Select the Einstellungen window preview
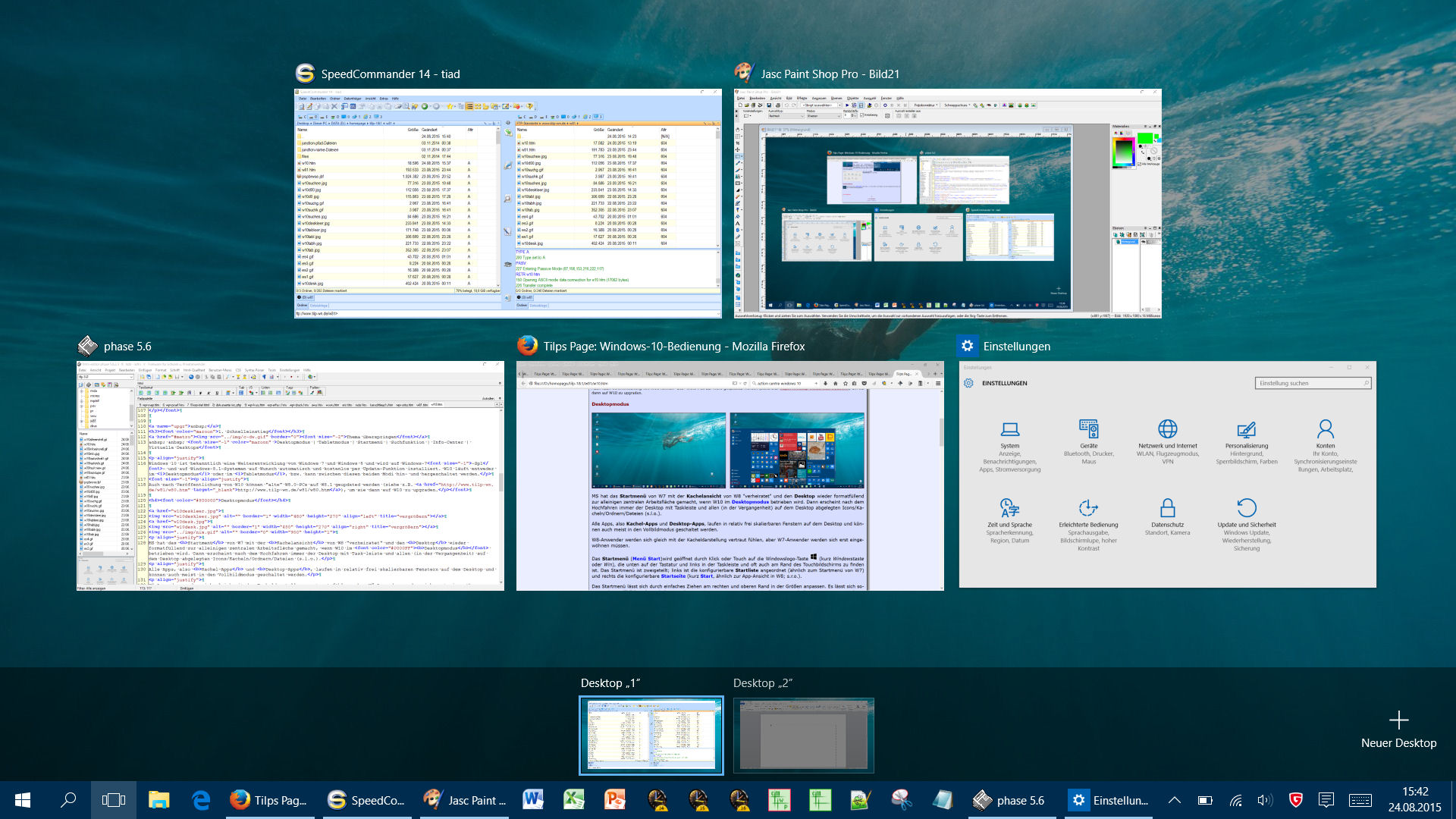The width and height of the screenshot is (1456, 819). pos(1167,474)
